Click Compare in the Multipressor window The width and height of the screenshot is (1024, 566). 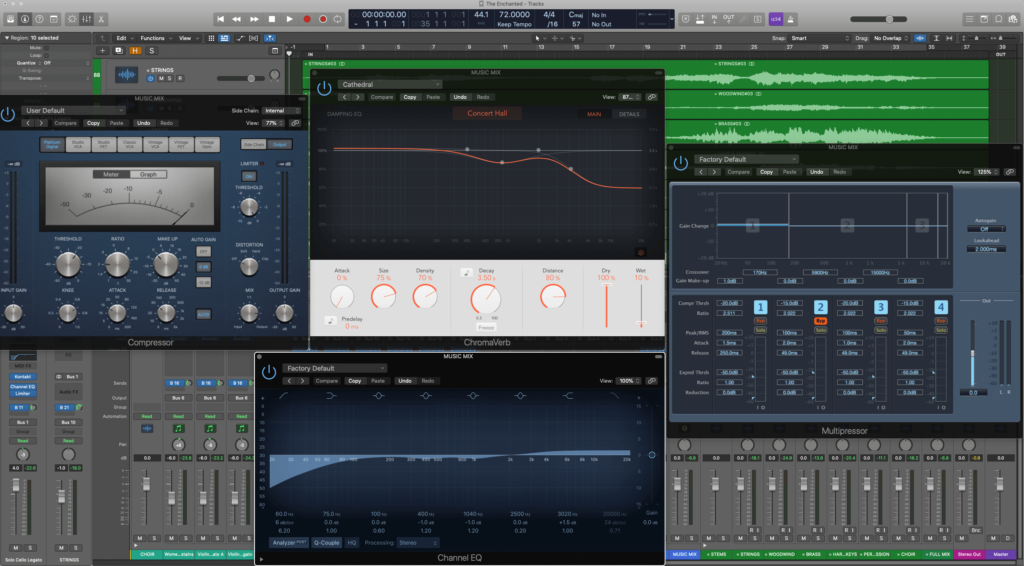coord(738,172)
